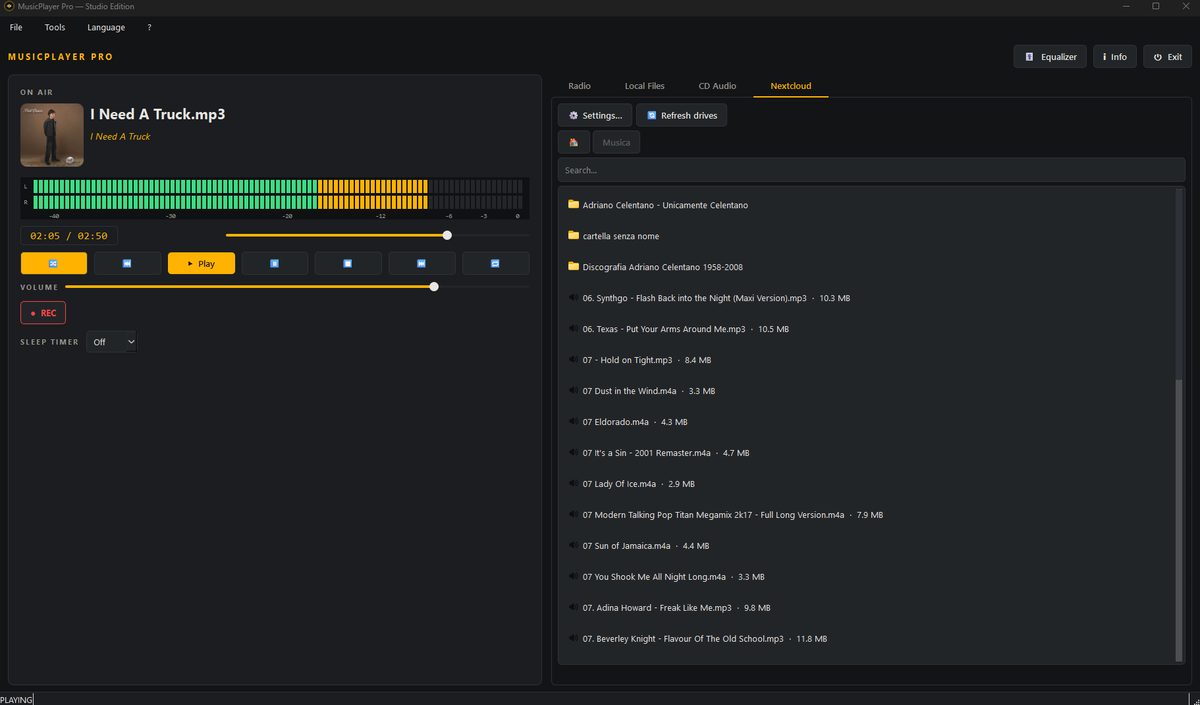
Task: Start recording with the REC button
Action: point(43,313)
